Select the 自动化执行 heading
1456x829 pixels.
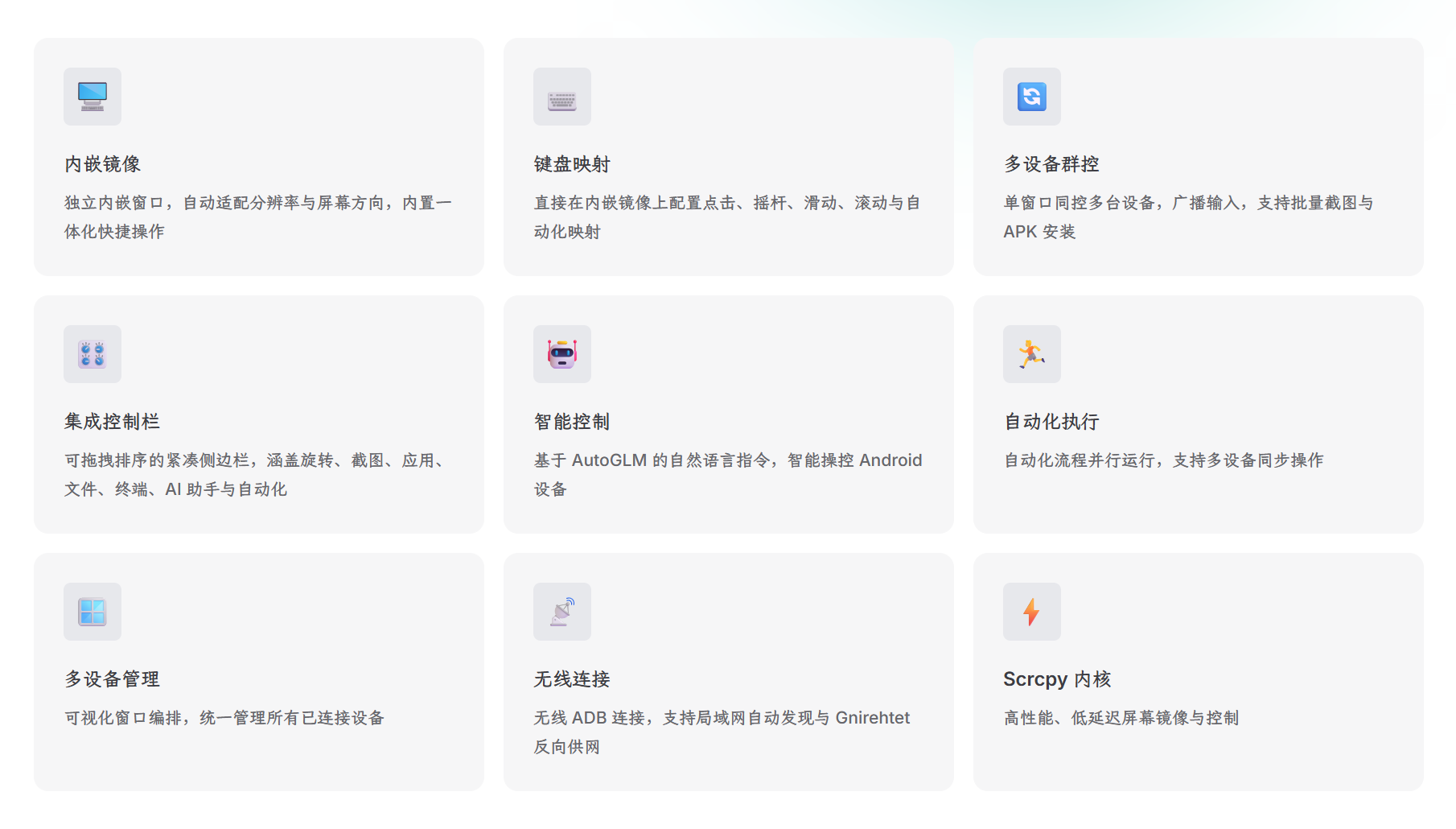point(1052,422)
